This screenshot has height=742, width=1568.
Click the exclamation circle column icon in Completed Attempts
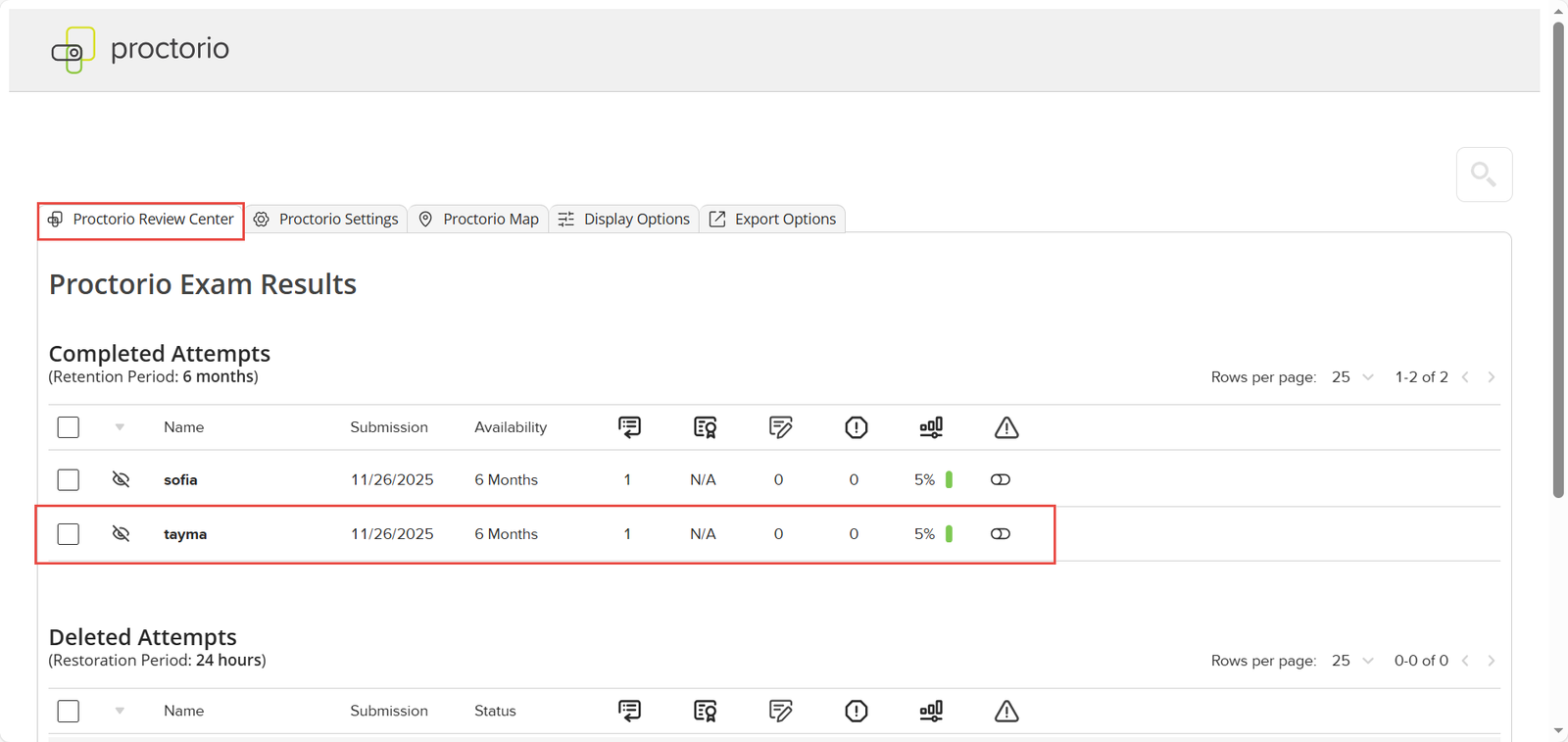[x=856, y=427]
